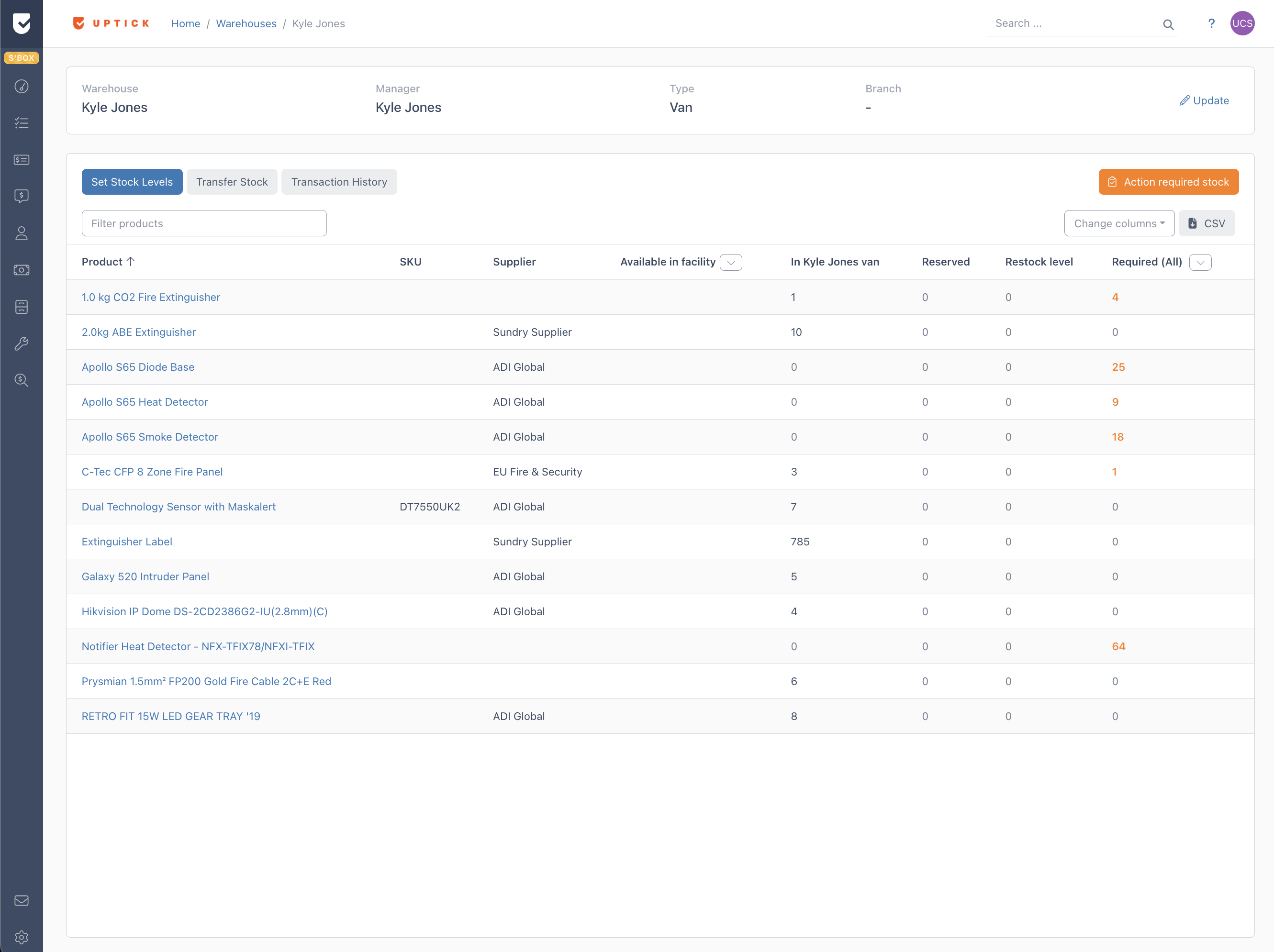
Task: Click the Update warehouse link
Action: click(x=1204, y=101)
